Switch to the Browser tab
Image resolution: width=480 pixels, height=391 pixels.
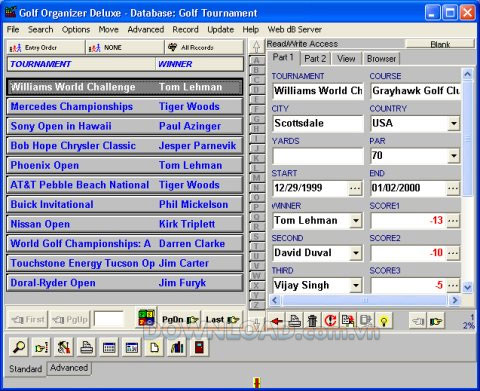381,59
